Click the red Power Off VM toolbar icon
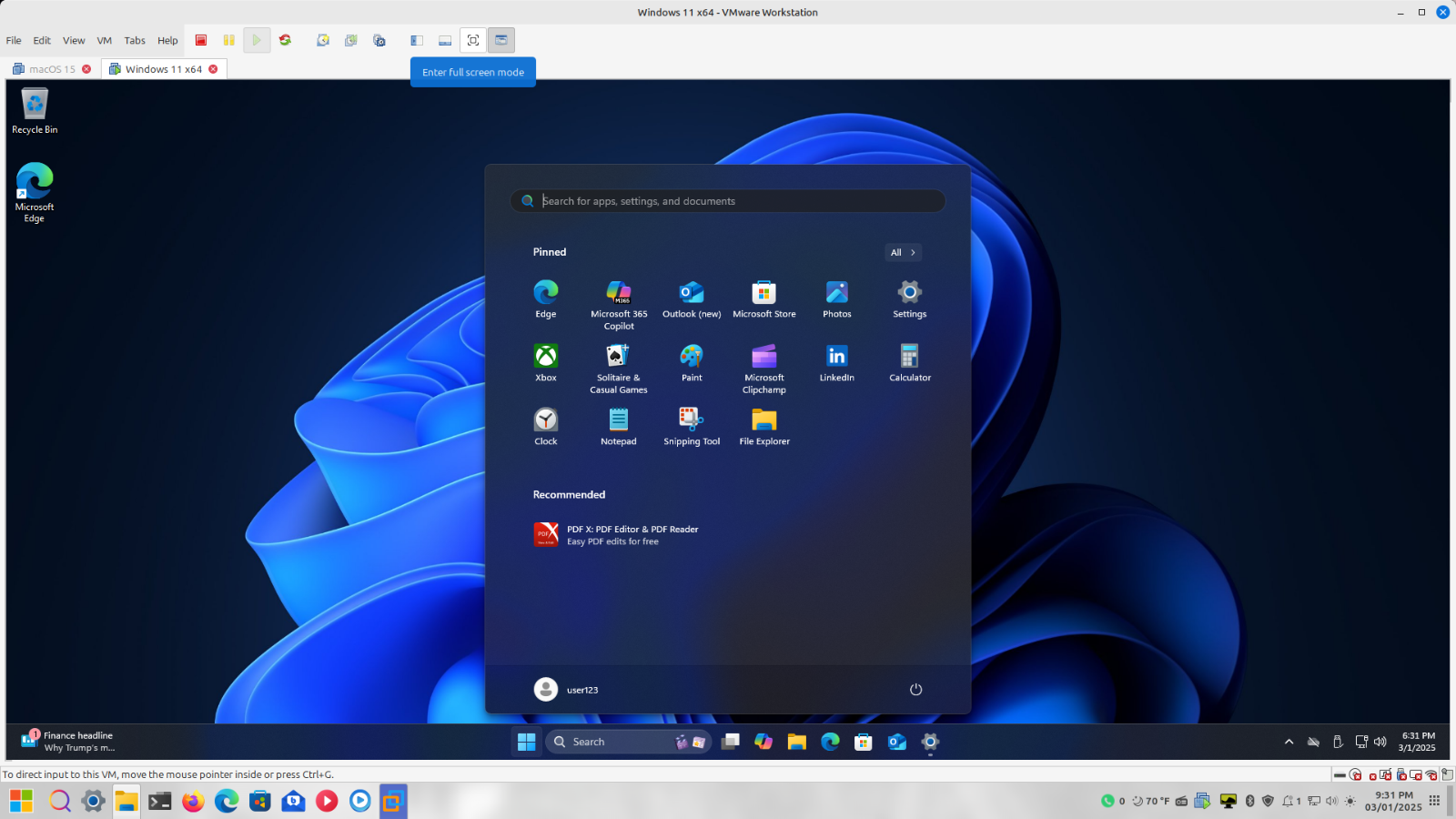Image resolution: width=1456 pixels, height=819 pixels. click(x=201, y=40)
